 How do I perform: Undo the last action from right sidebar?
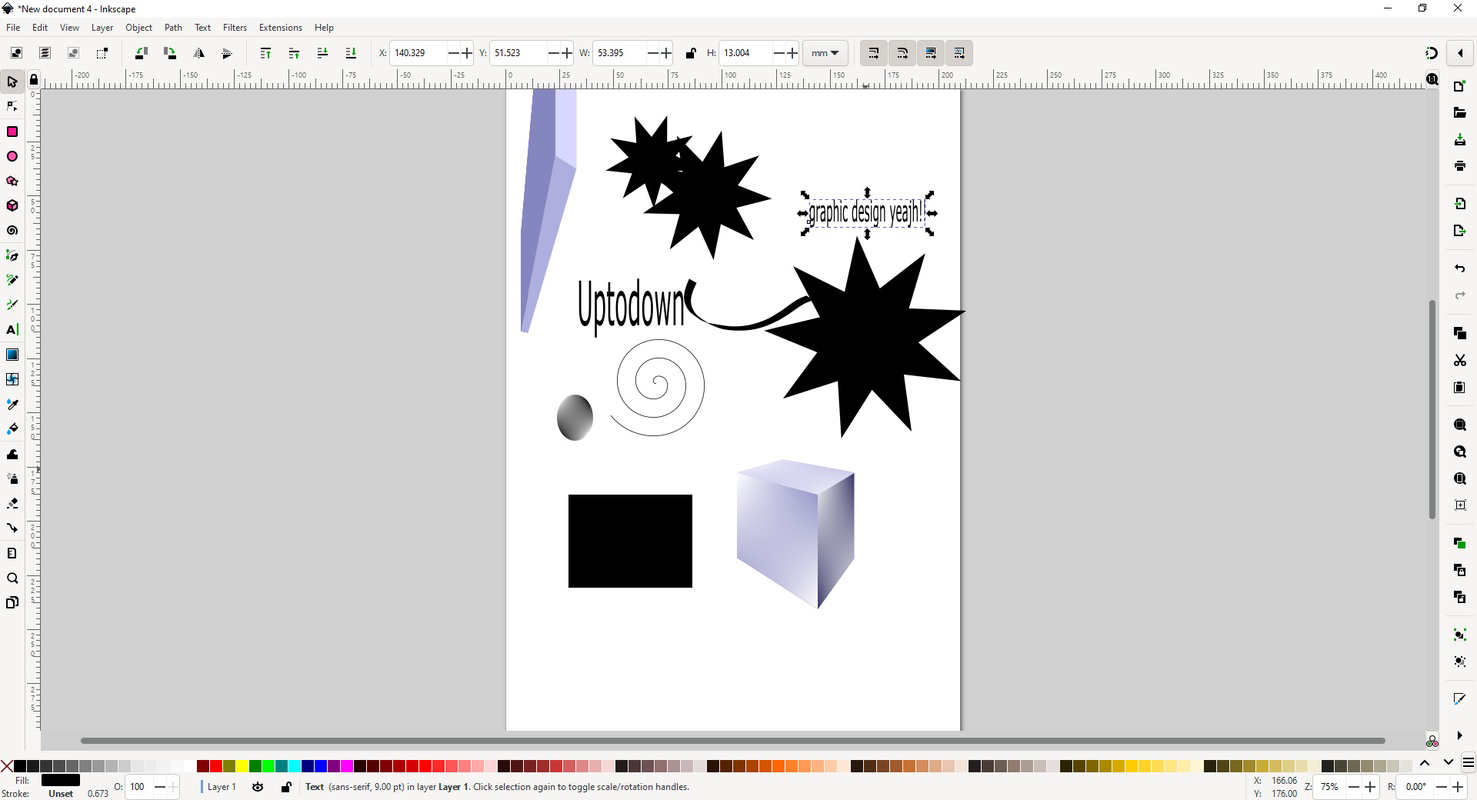coord(1459,268)
